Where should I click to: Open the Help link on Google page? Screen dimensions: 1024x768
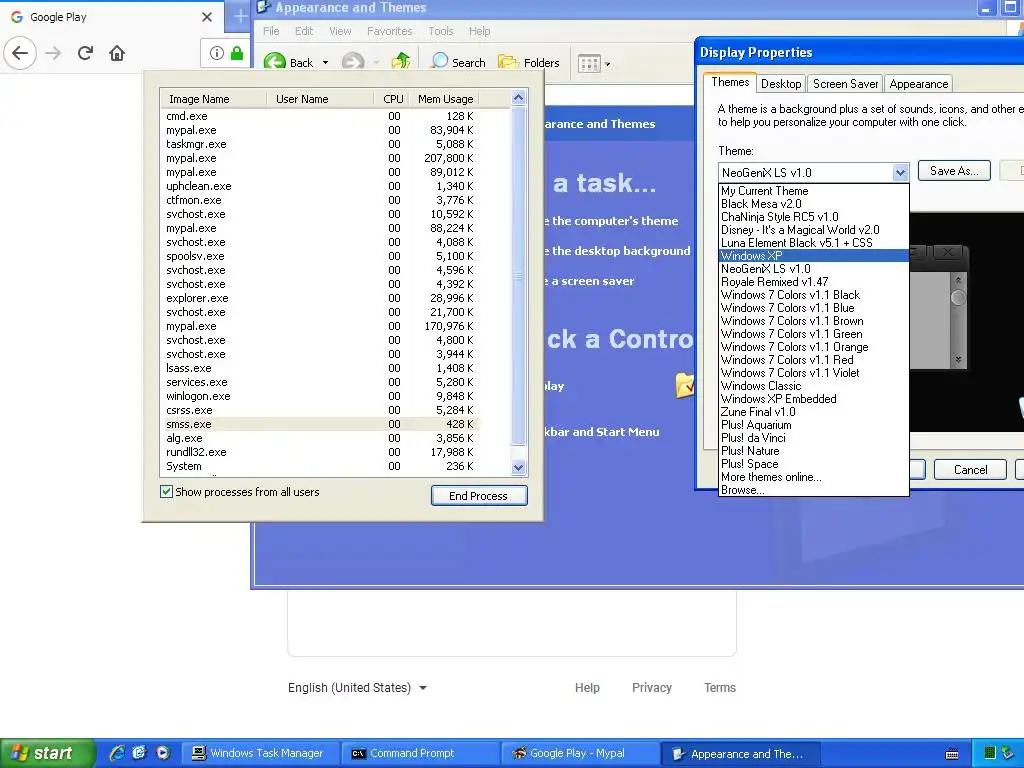pos(587,688)
